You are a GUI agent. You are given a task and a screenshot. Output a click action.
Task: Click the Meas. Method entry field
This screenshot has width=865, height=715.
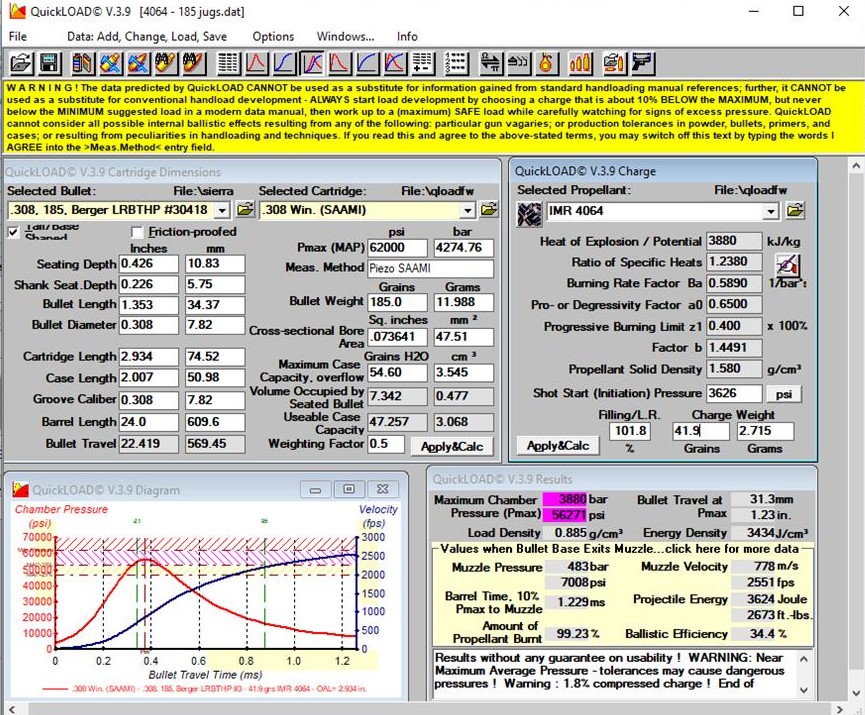(x=430, y=269)
